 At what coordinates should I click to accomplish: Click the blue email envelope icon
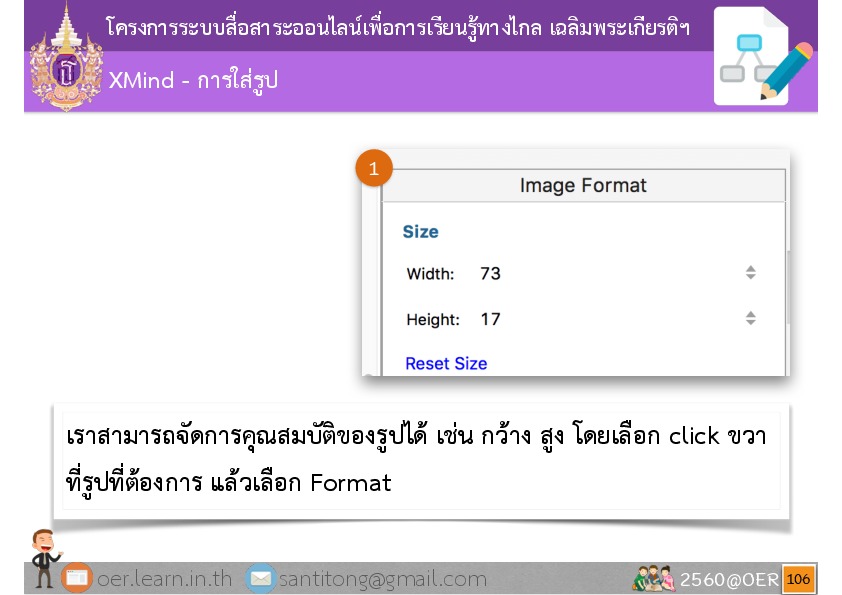pyautogui.click(x=260, y=579)
